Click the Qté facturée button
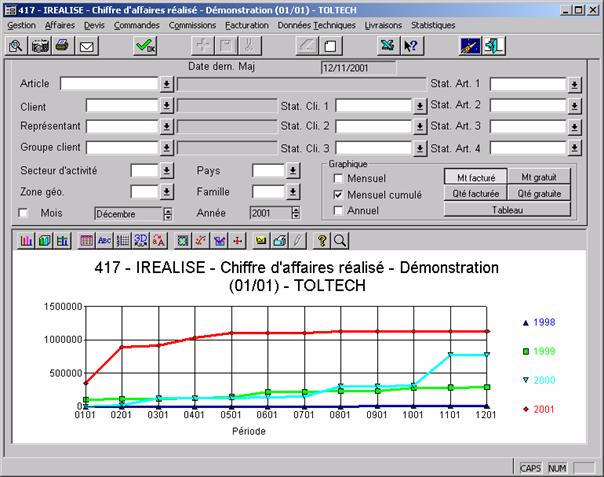Viewport: 604px width, 477px height. pyautogui.click(x=476, y=193)
